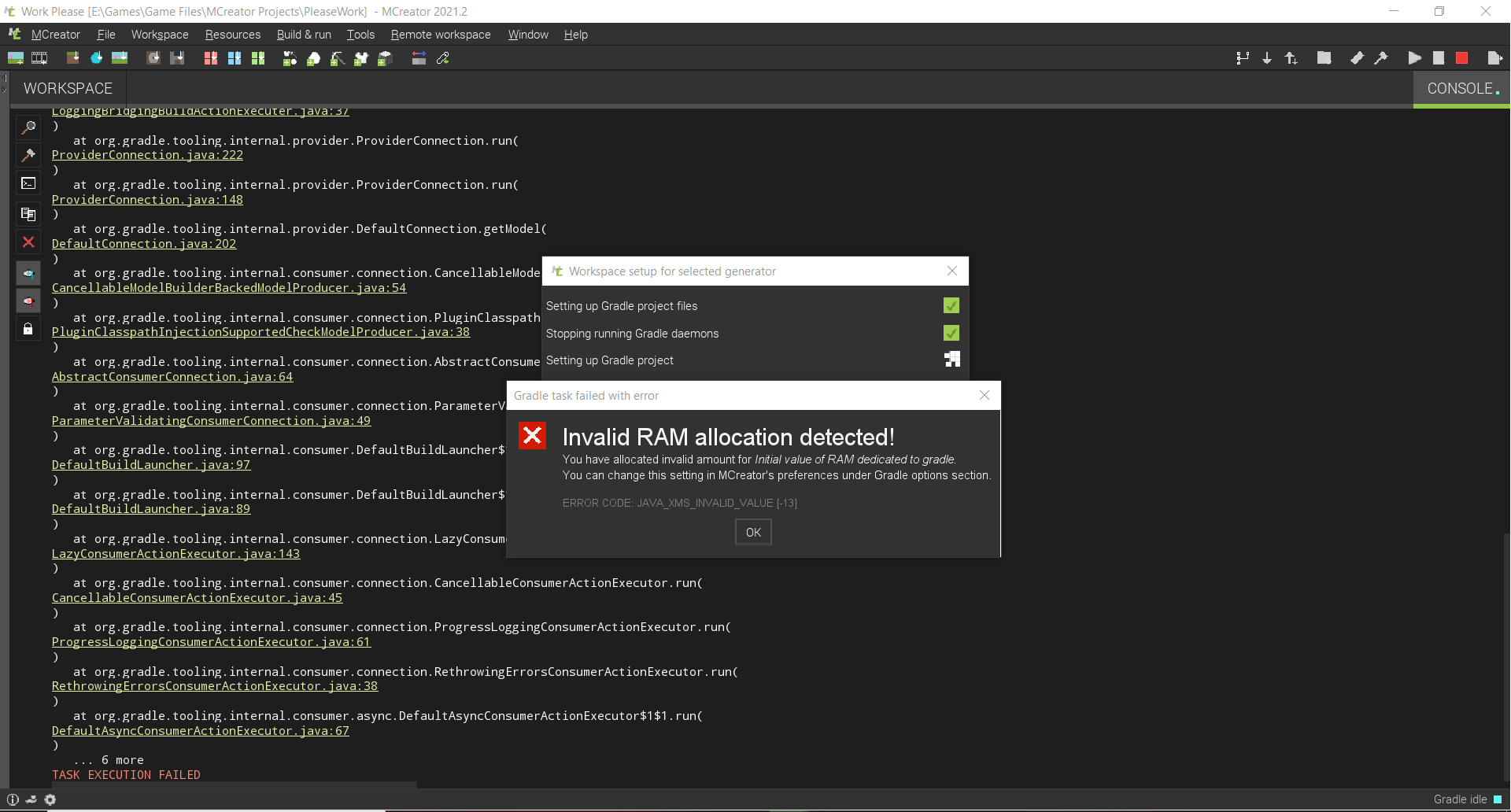Switch to the WORKSPACE tab
The height and width of the screenshot is (812, 1511).
[x=67, y=88]
